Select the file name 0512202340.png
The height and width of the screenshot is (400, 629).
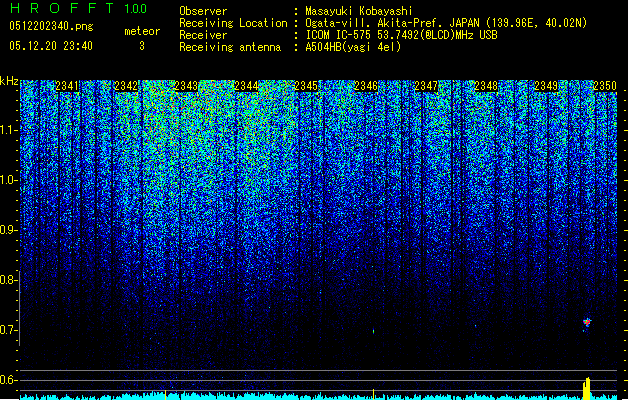tap(51, 26)
